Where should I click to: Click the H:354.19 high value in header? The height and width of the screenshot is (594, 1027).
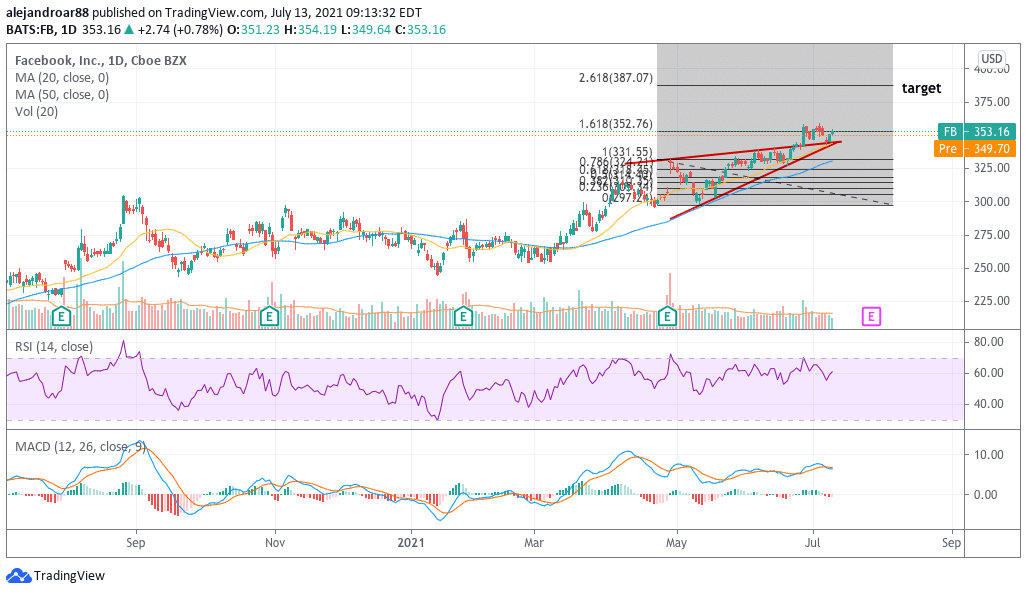pyautogui.click(x=310, y=29)
